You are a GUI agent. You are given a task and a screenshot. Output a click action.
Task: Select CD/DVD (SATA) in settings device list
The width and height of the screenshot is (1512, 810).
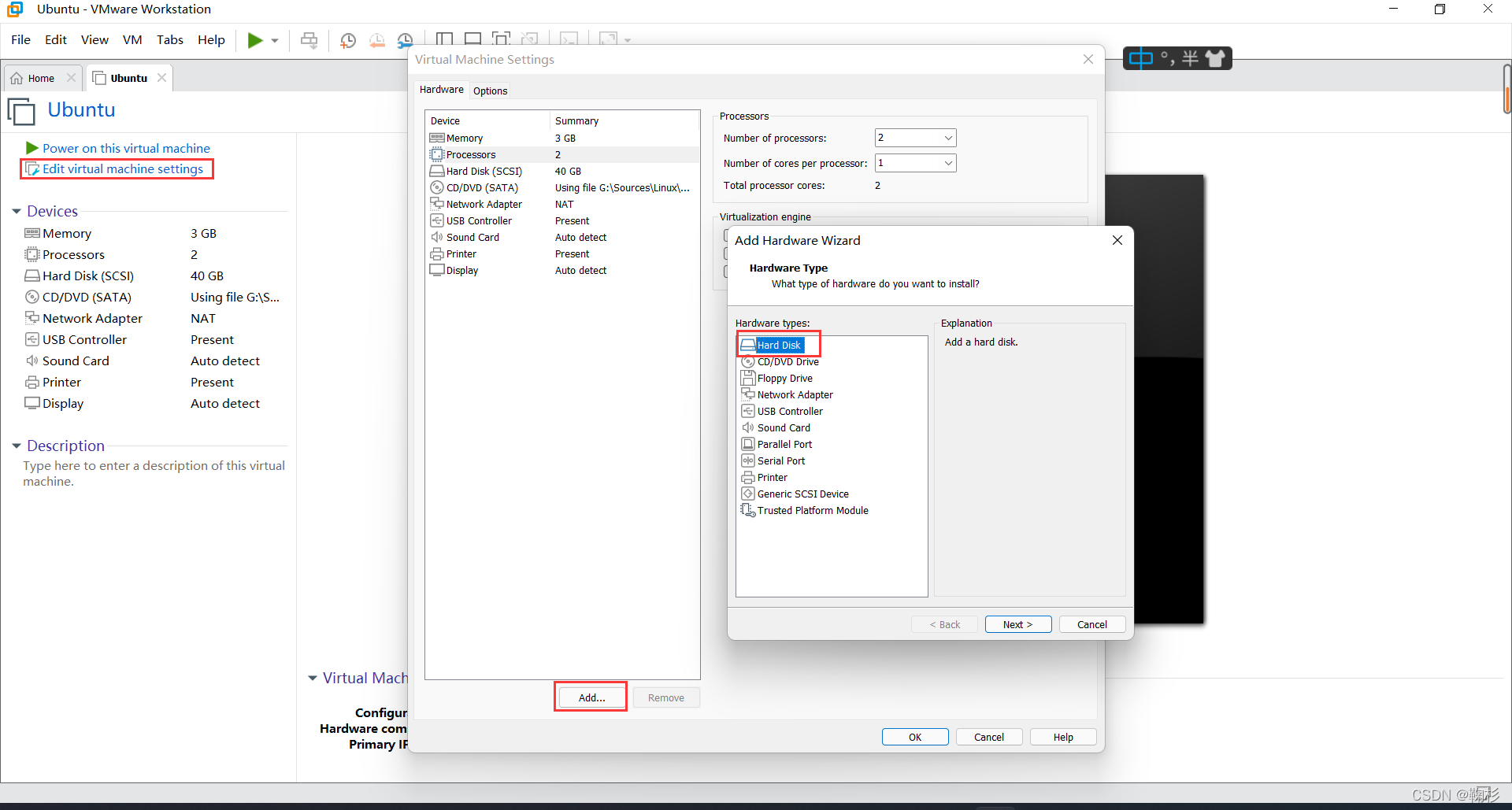[562, 187]
